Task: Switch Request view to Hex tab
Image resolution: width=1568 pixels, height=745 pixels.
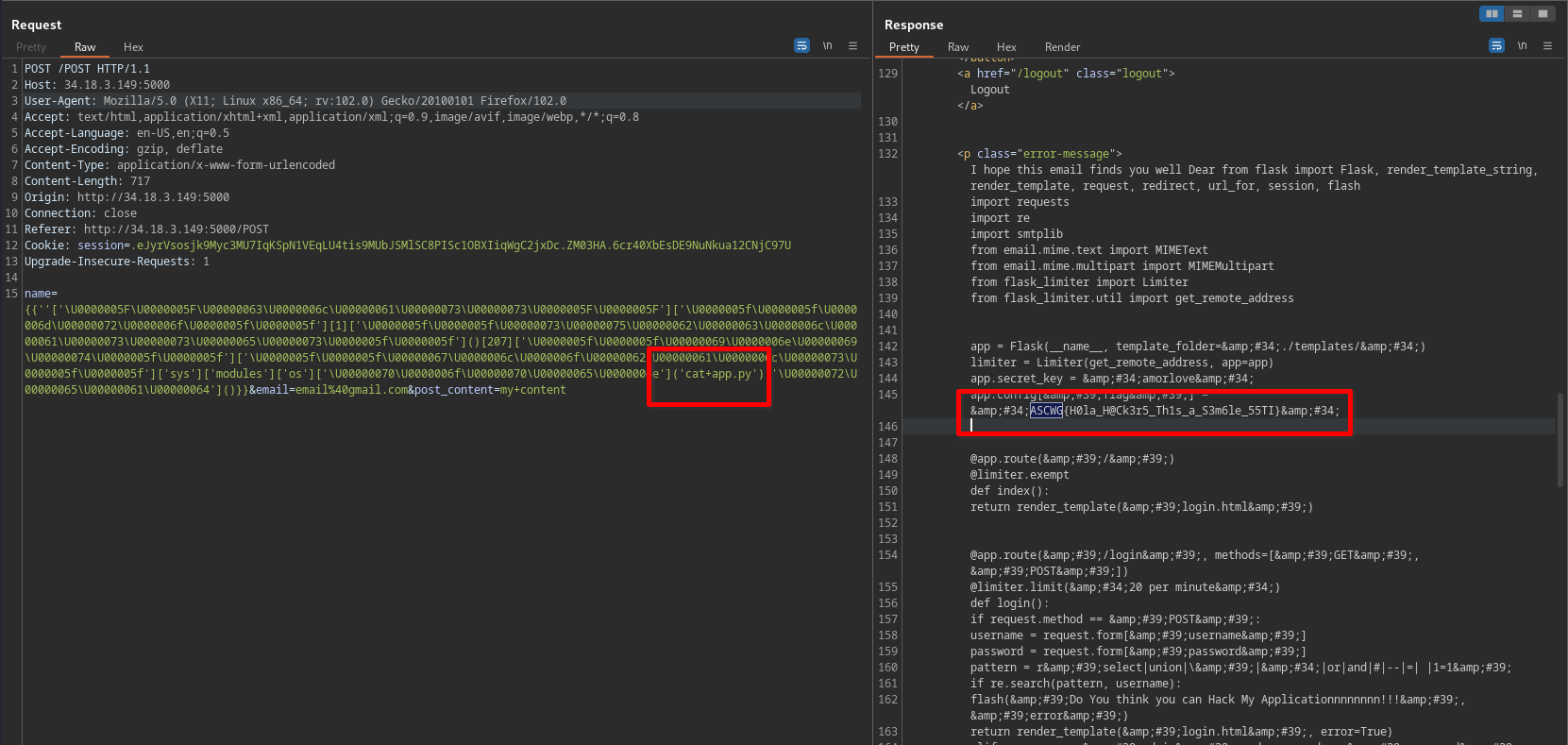Action: (133, 47)
